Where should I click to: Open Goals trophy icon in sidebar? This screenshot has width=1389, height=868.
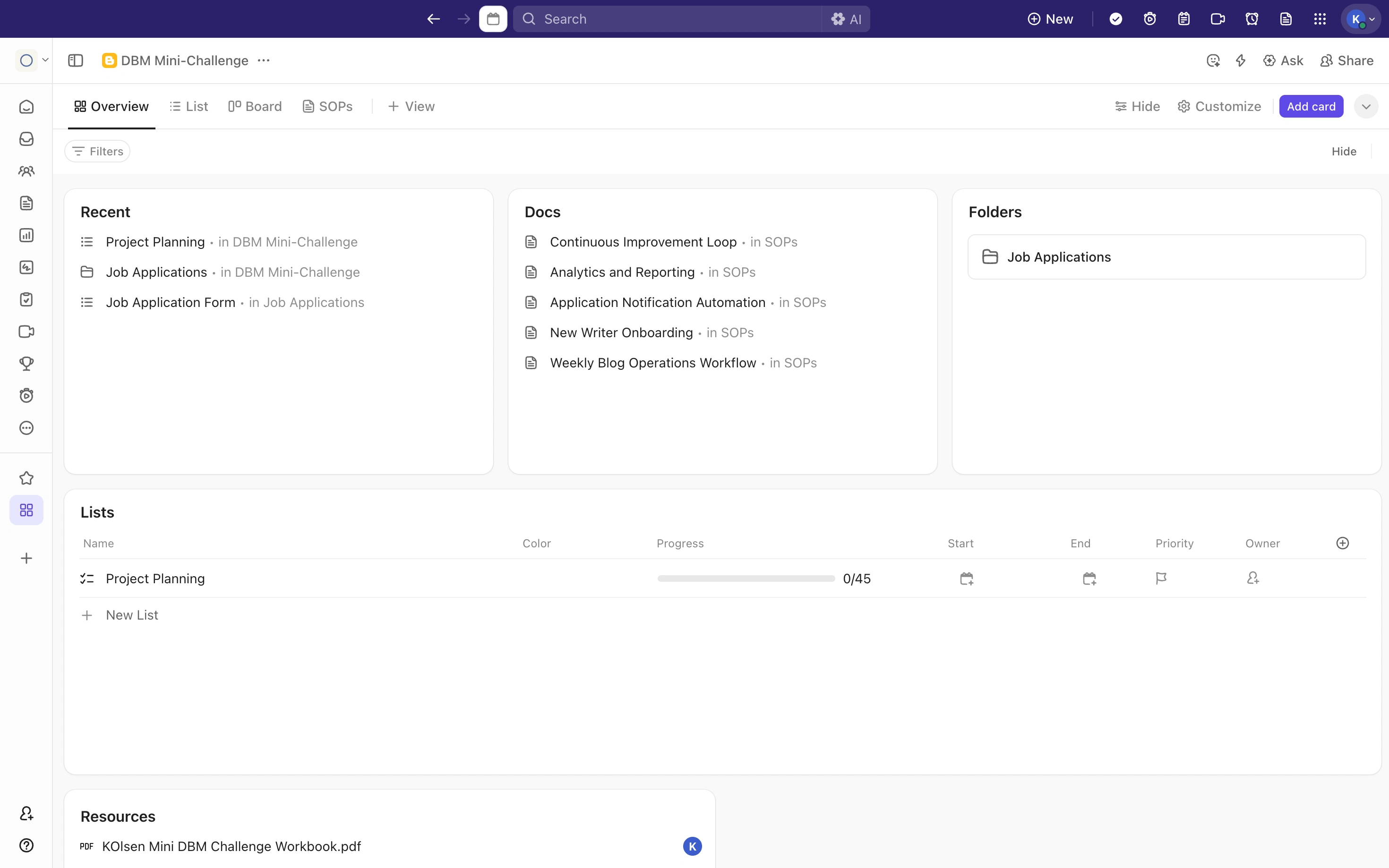coord(26,363)
